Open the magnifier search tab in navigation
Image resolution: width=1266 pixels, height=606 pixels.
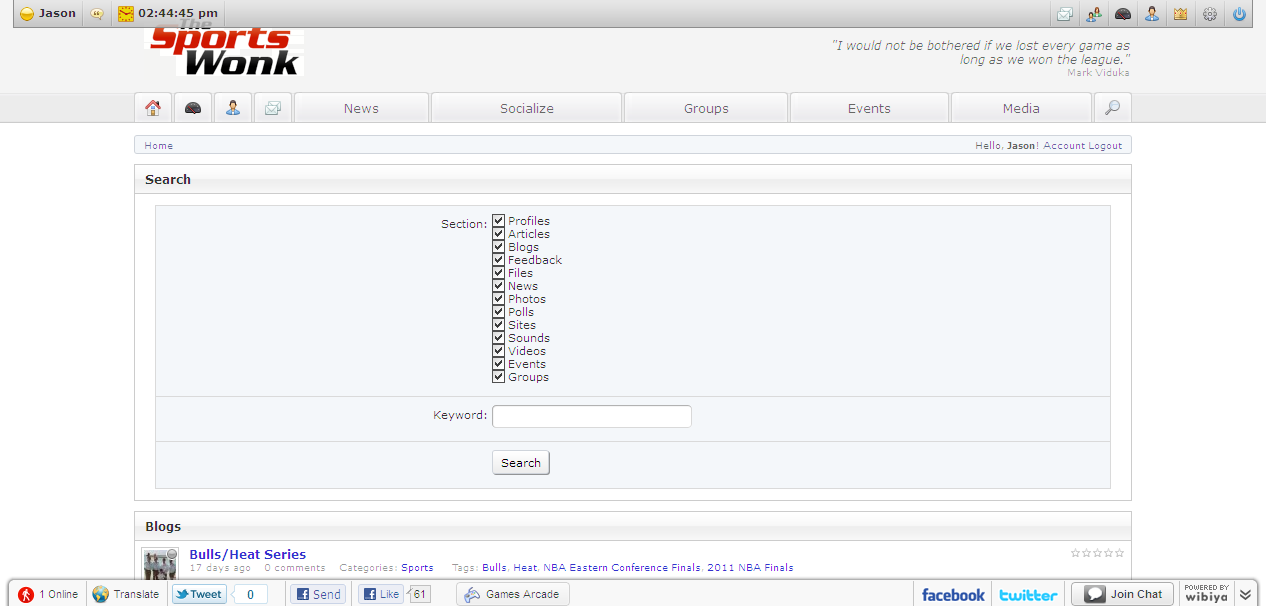1112,108
